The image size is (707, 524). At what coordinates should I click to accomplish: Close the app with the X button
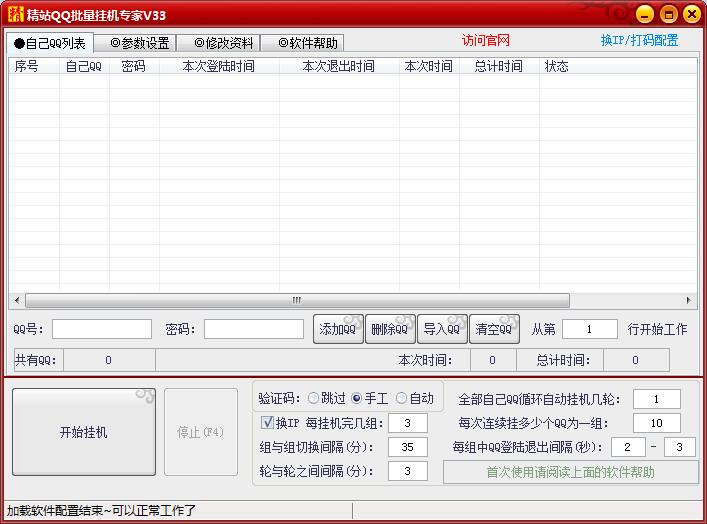692,14
